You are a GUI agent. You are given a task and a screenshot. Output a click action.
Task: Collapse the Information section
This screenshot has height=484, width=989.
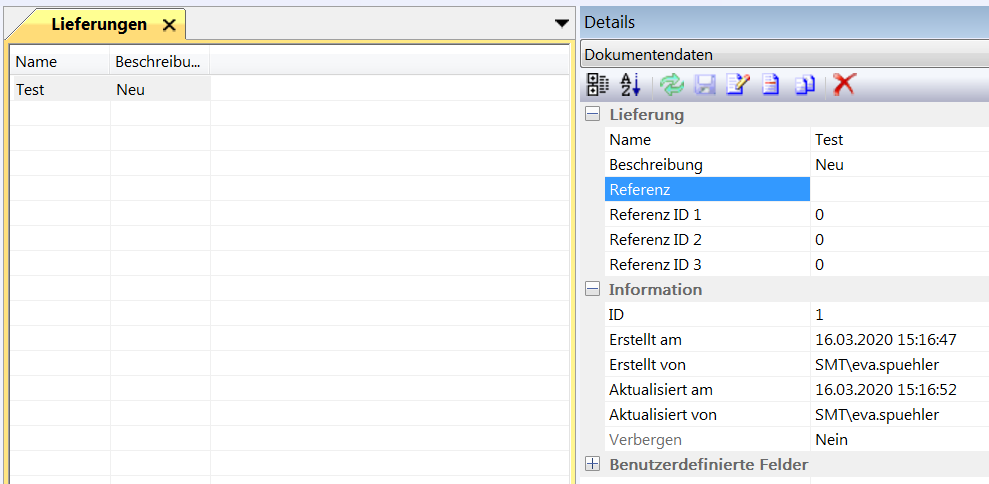tap(593, 289)
